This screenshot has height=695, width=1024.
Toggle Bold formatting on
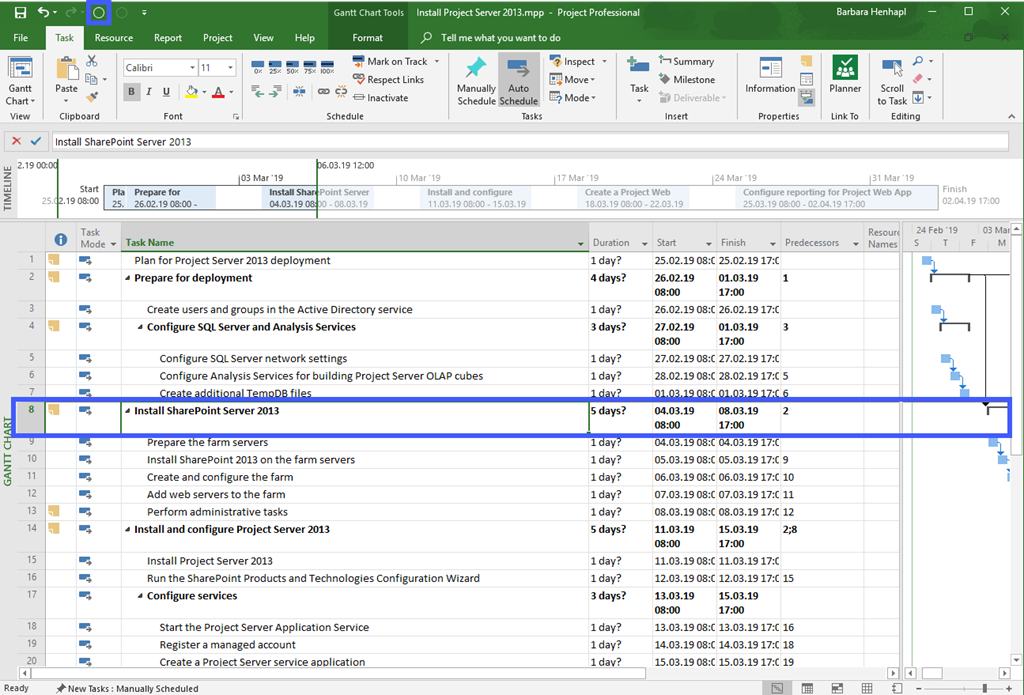[x=132, y=92]
